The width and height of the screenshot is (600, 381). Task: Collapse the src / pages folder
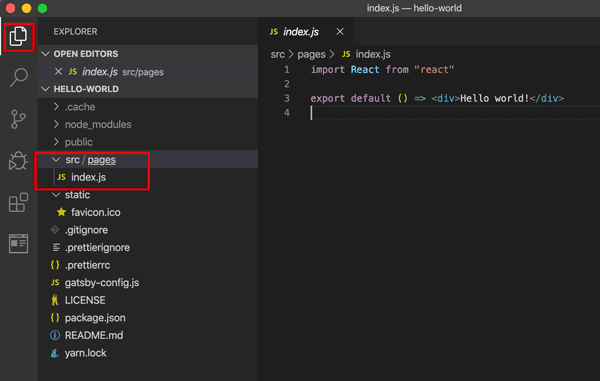(x=56, y=160)
